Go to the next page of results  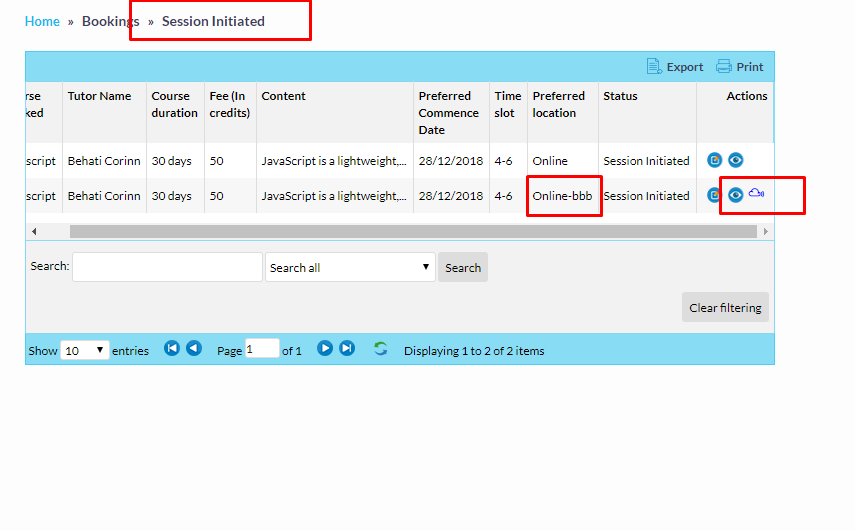[x=325, y=349]
